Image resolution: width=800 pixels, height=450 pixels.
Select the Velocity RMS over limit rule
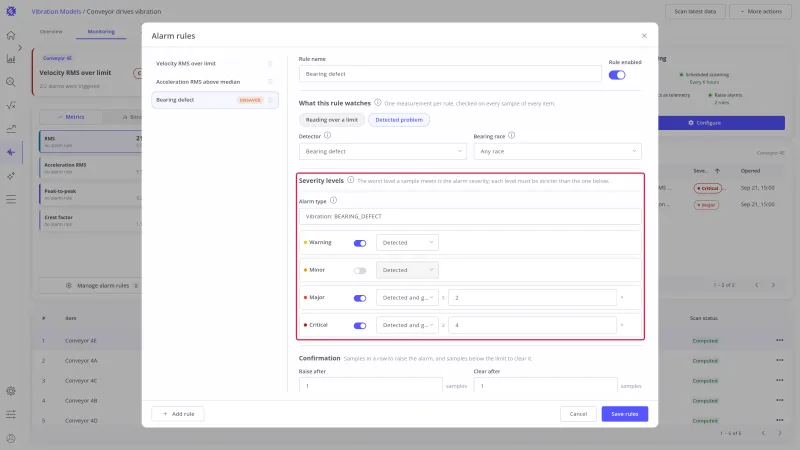coord(214,64)
